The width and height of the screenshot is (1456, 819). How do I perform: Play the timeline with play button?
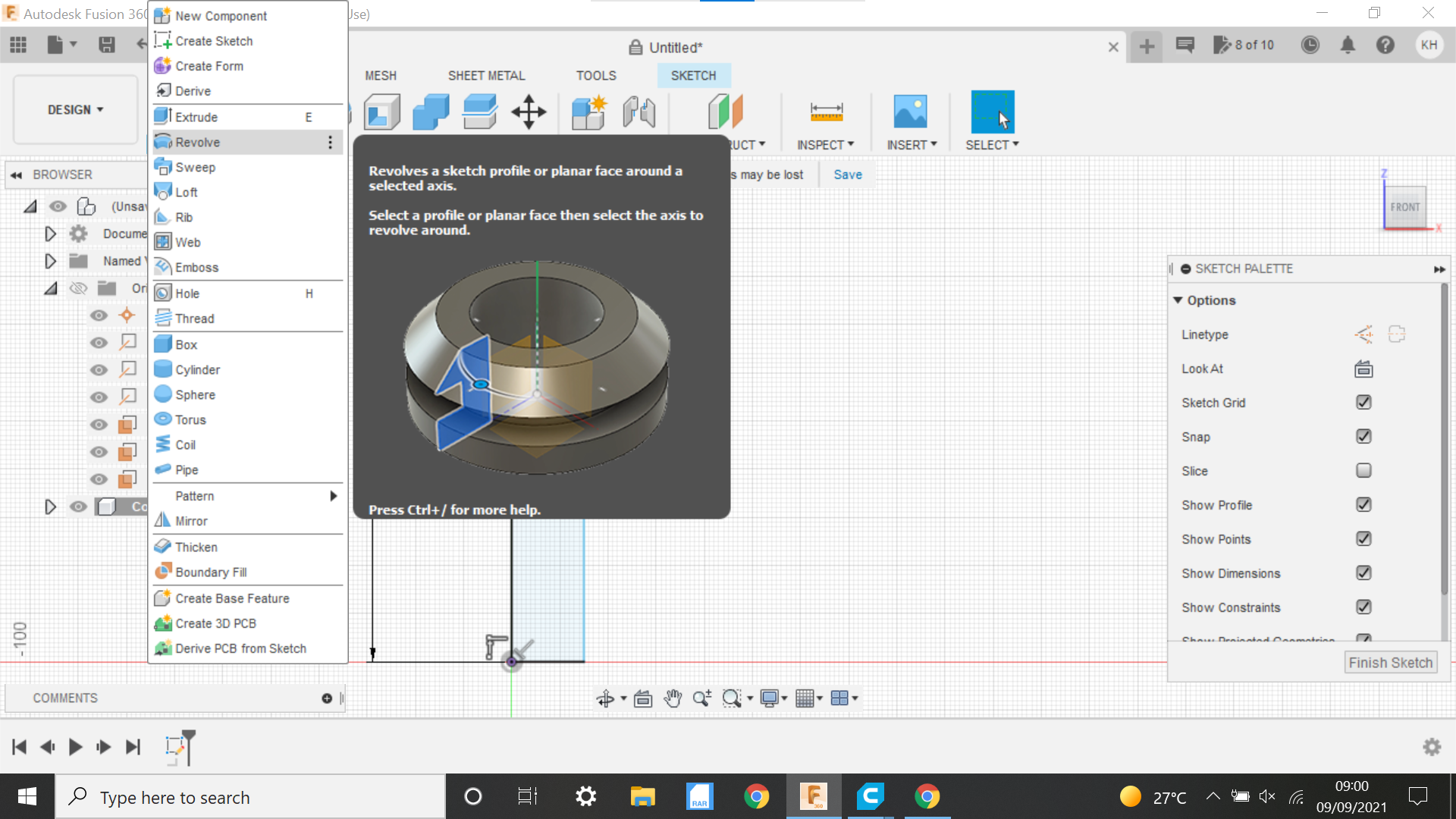pos(75,747)
